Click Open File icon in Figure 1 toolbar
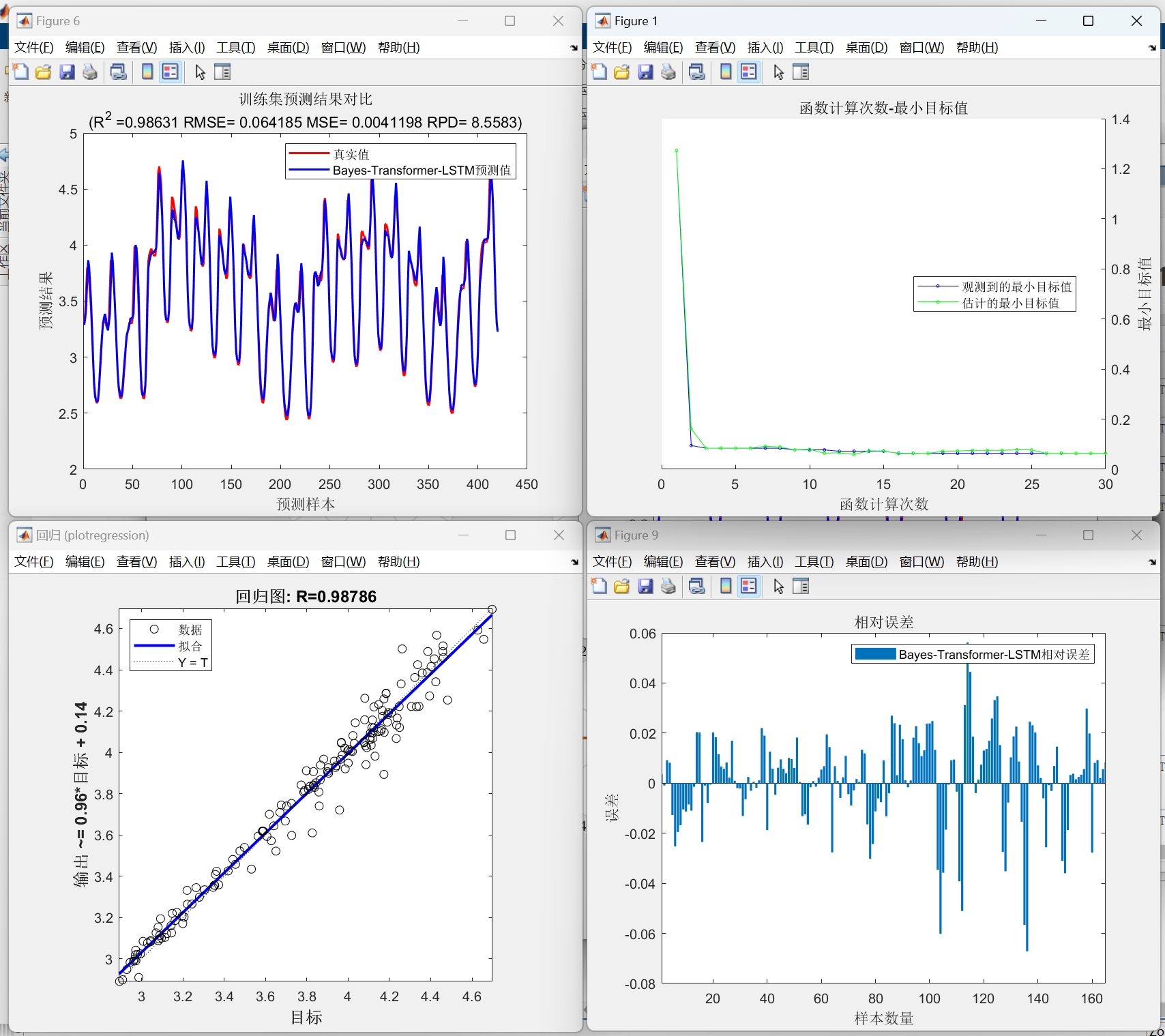Viewport: 1165px width, 1036px height. click(622, 72)
